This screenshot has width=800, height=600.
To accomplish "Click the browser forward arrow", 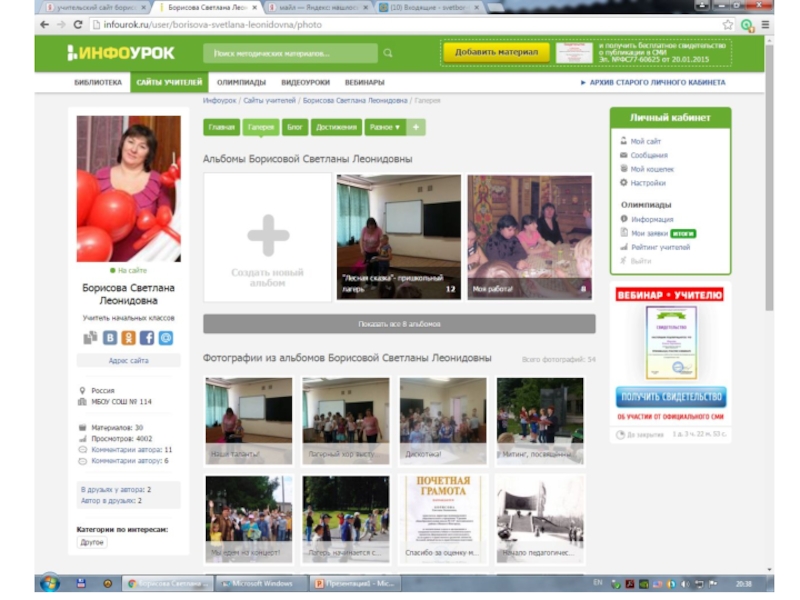I will click(61, 24).
